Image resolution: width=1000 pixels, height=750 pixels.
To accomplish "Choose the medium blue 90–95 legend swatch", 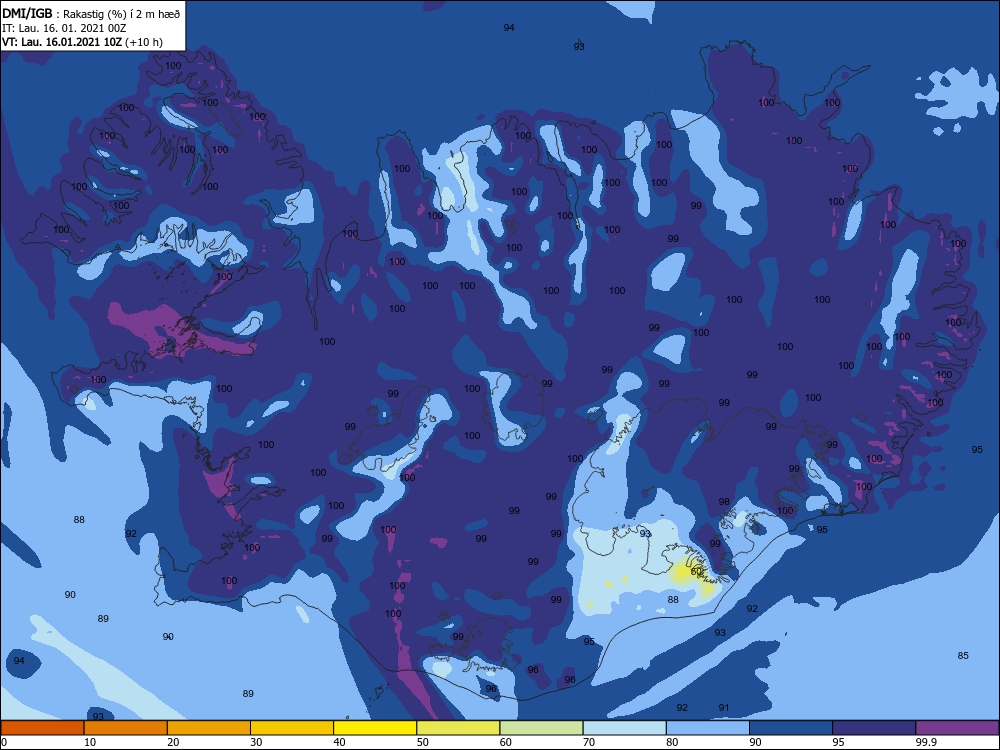I will click(791, 728).
